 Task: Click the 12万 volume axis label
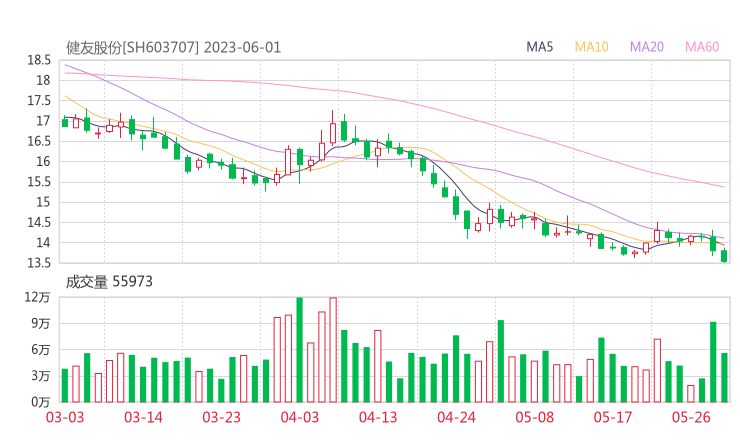[x=37, y=297]
